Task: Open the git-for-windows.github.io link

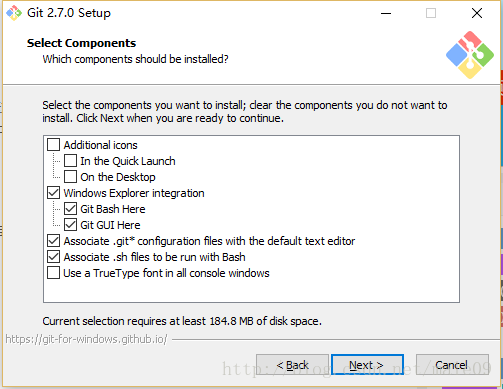Action: click(x=86, y=339)
